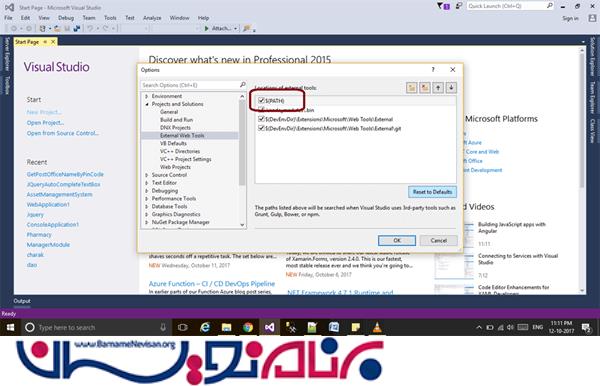The image size is (600, 386).
Task: Expand the Debugging node
Action: (147, 191)
